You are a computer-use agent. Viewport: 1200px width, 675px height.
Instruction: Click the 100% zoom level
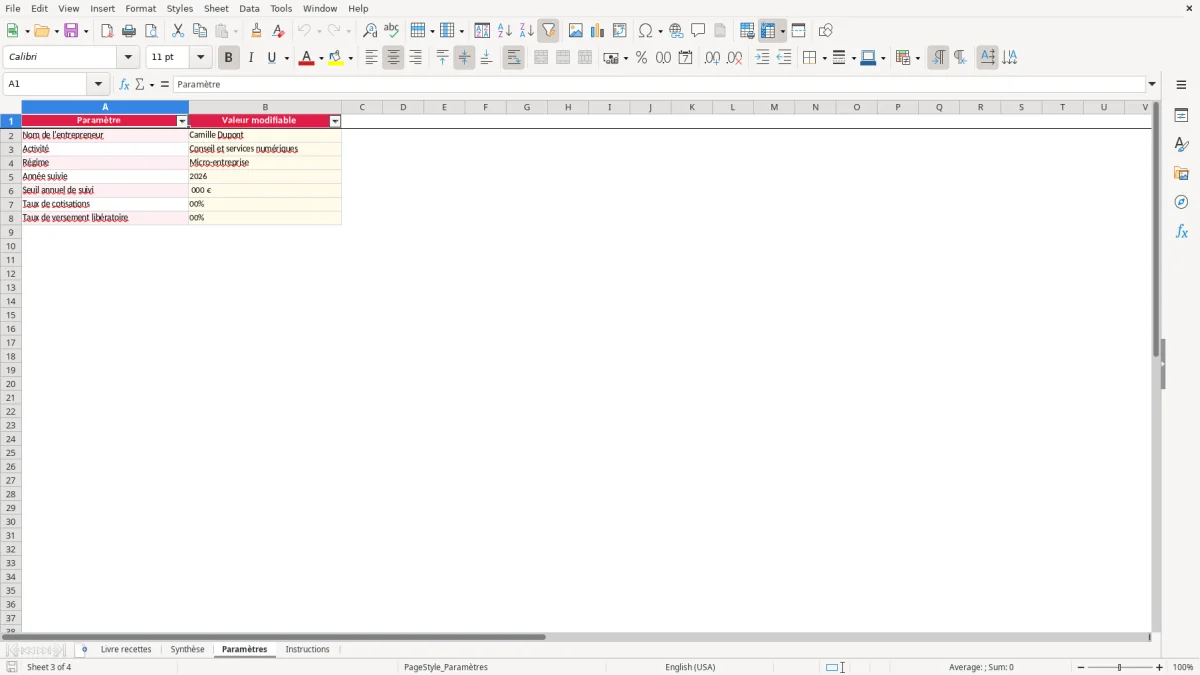click(x=1183, y=667)
